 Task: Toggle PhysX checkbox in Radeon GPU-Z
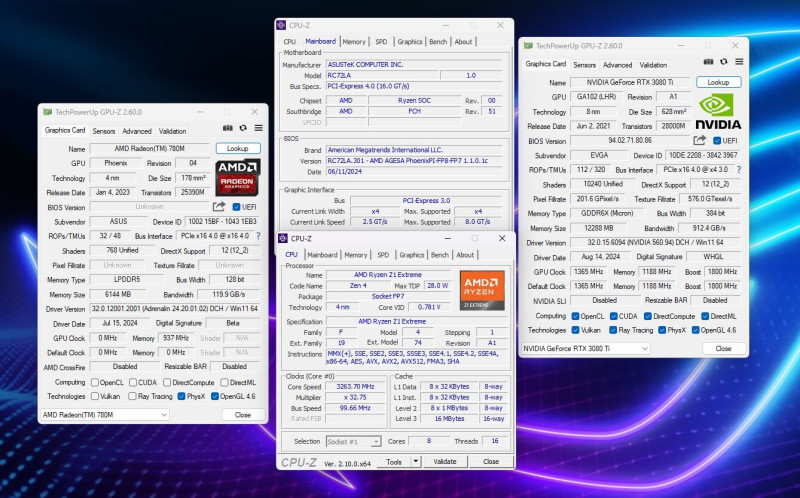[181, 396]
